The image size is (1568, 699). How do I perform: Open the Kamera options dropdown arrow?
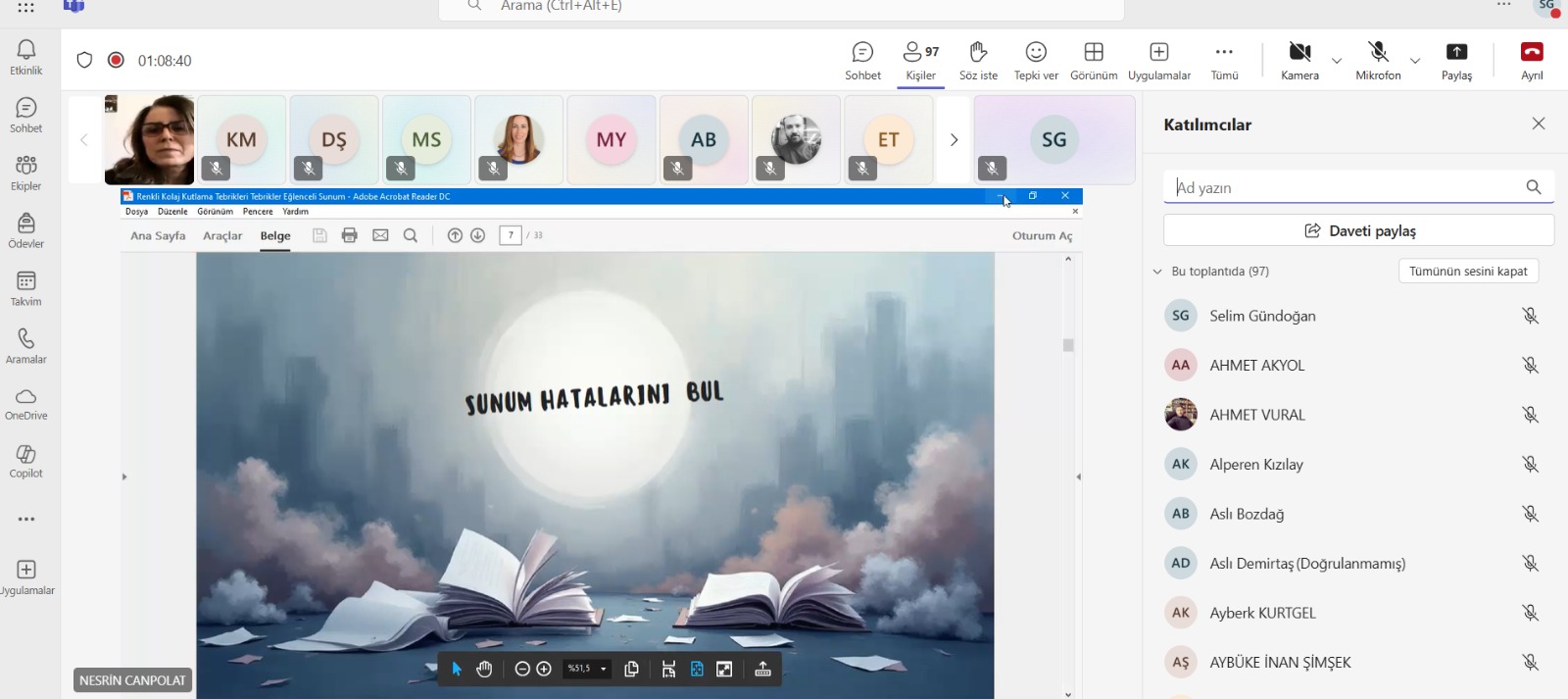click(1337, 61)
